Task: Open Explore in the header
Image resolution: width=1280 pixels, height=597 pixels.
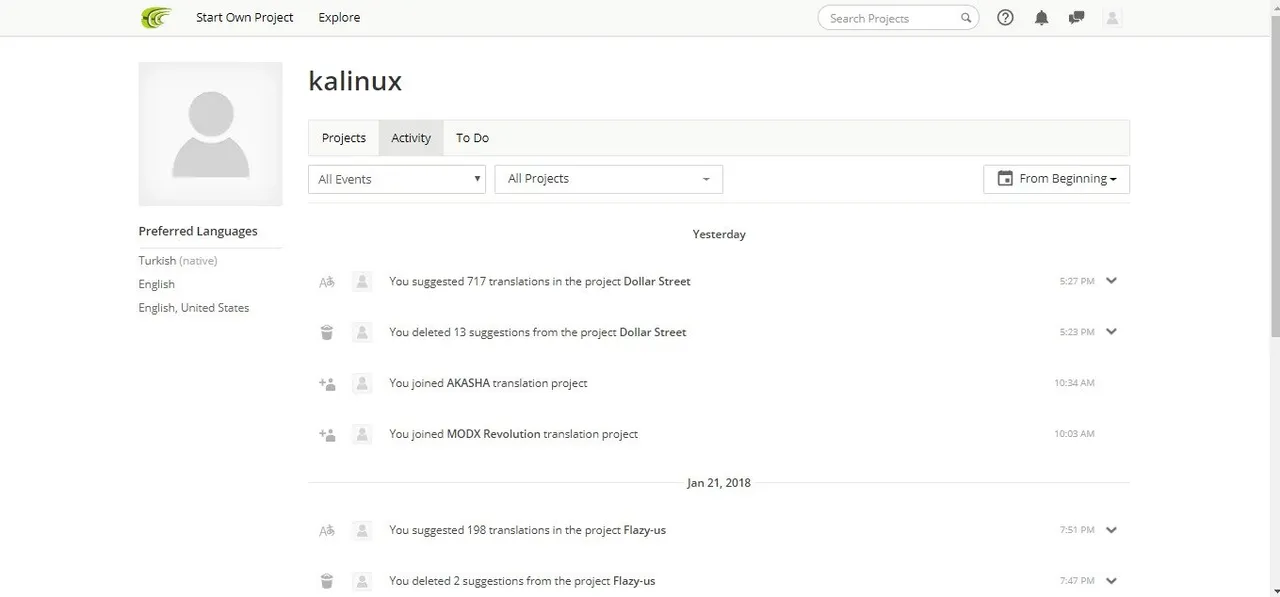Action: point(339,17)
